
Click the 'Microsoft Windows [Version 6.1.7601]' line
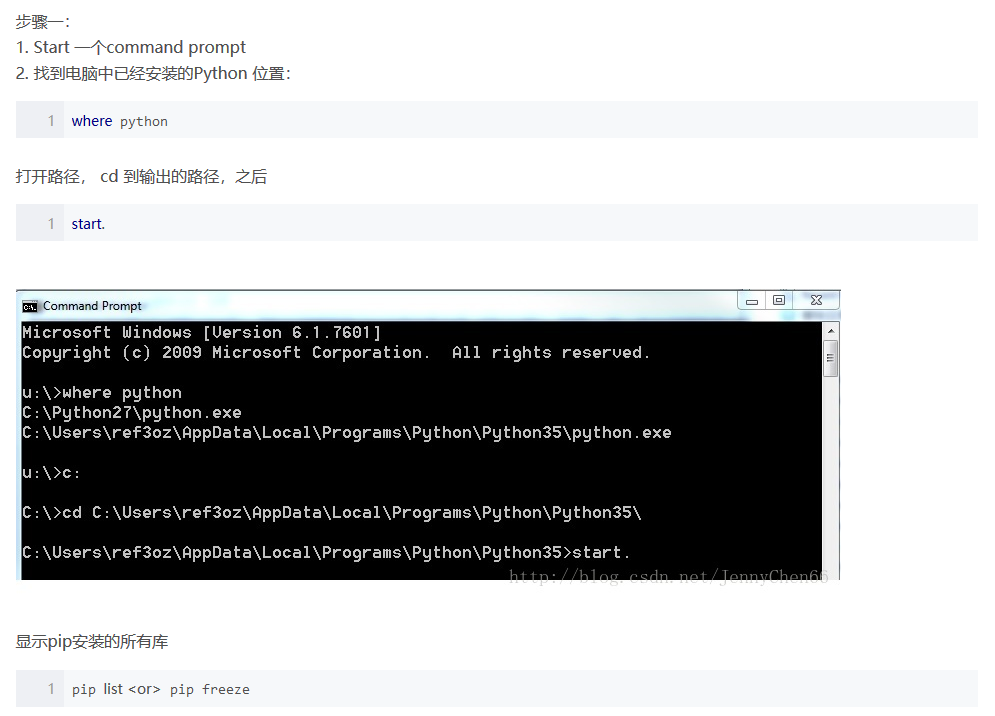coord(202,333)
